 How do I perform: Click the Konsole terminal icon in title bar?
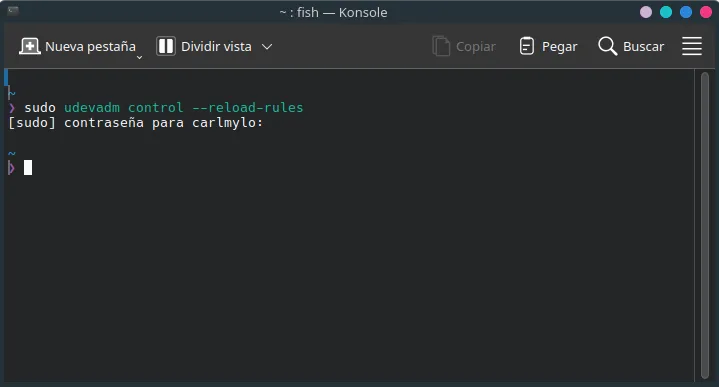[x=13, y=11]
